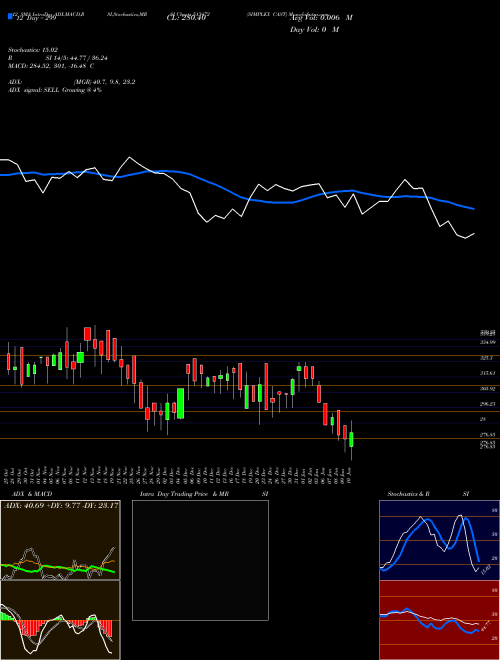Click the 'Day Vol: 0 M' label

click(x=314, y=29)
